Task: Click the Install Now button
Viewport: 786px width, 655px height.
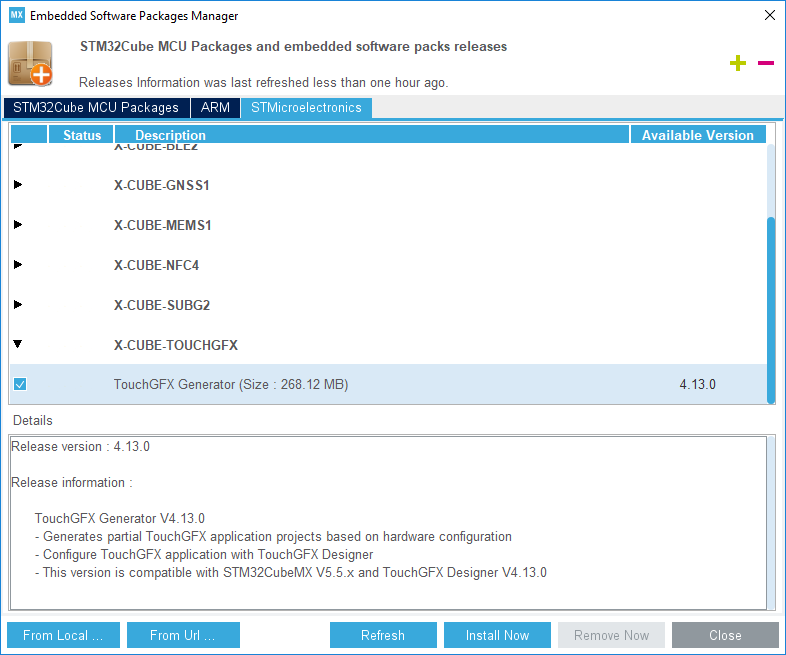Action: tap(497, 635)
